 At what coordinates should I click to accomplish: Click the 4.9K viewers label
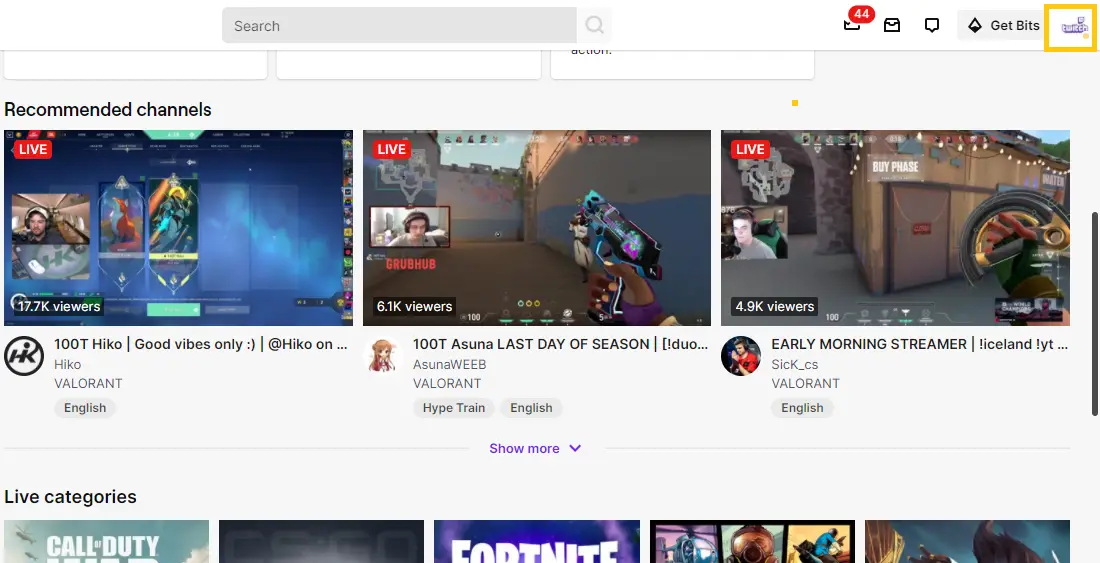click(774, 306)
